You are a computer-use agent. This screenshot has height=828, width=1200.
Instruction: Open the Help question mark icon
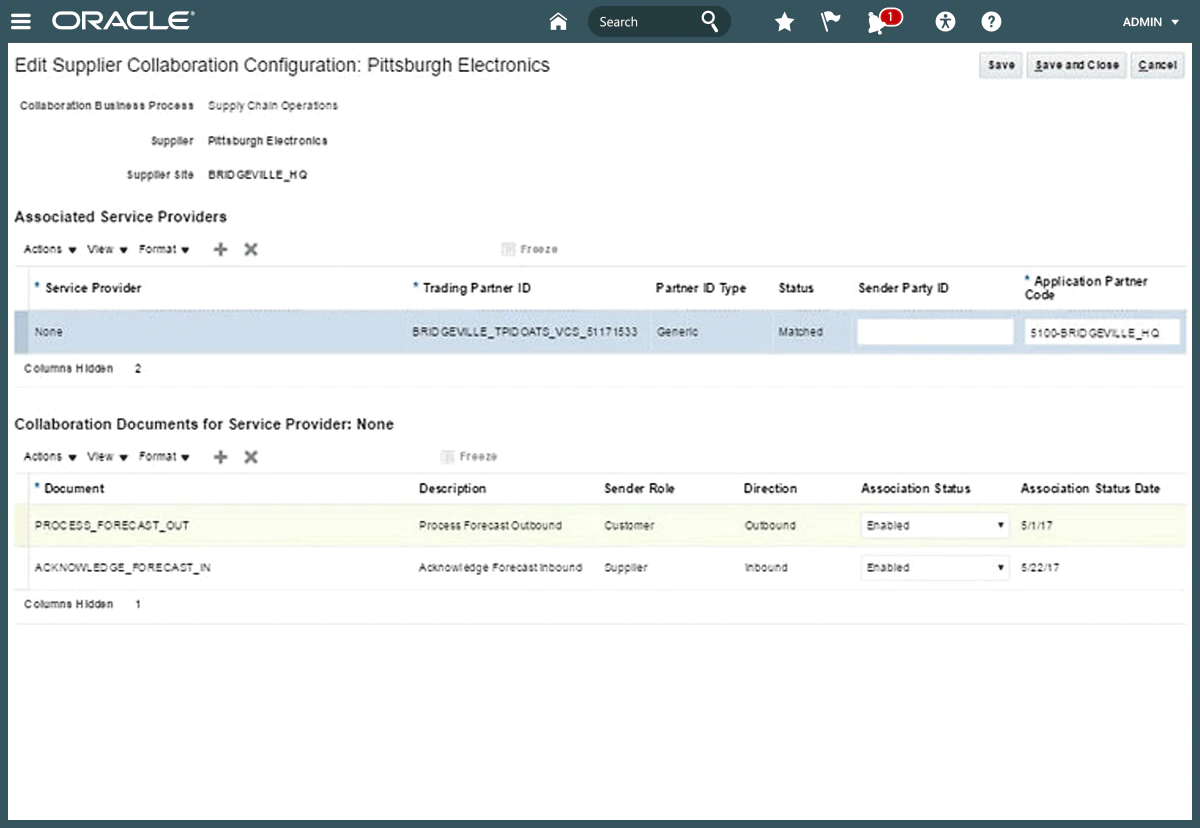click(991, 22)
